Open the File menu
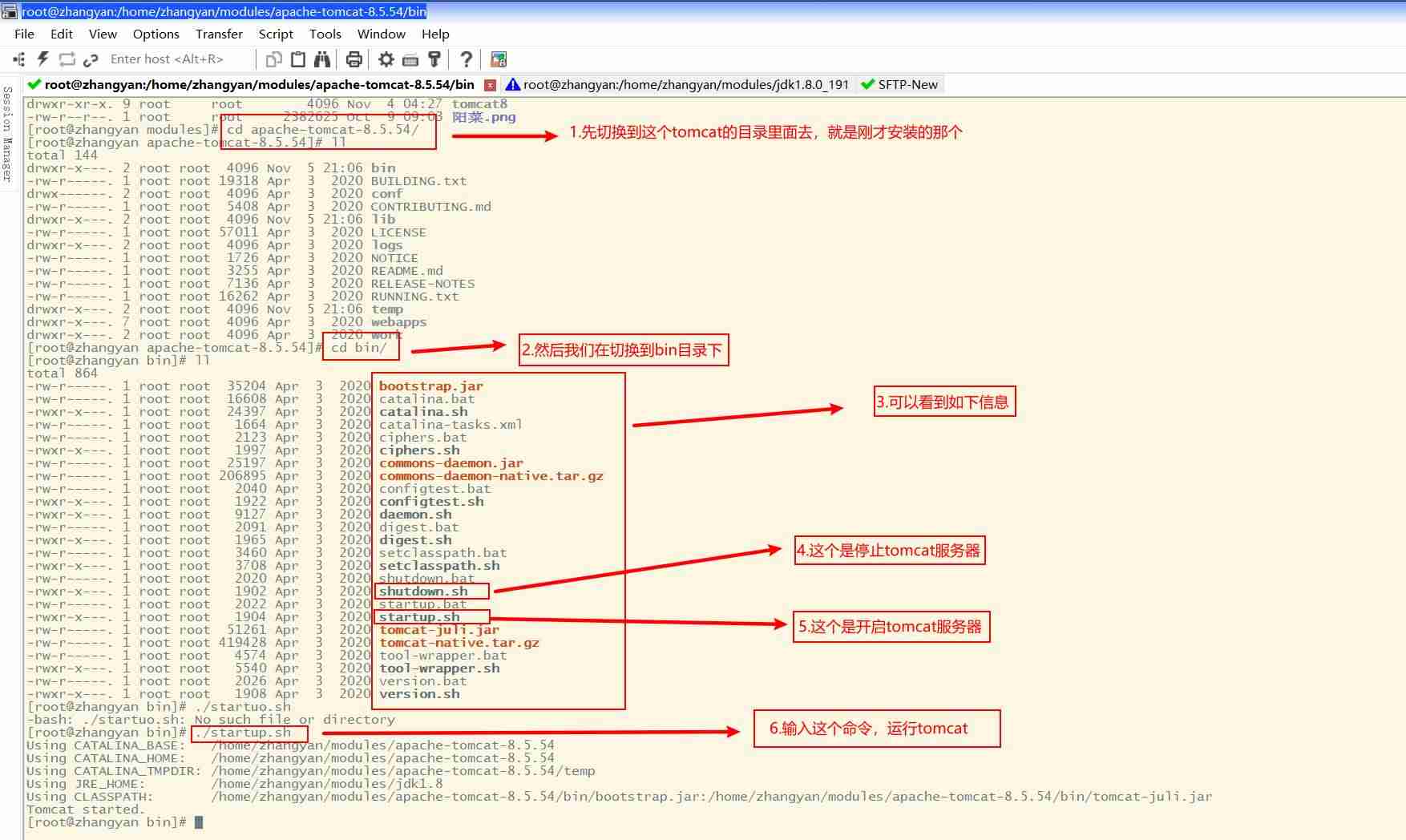Screen dimensions: 1406x840 [24, 34]
